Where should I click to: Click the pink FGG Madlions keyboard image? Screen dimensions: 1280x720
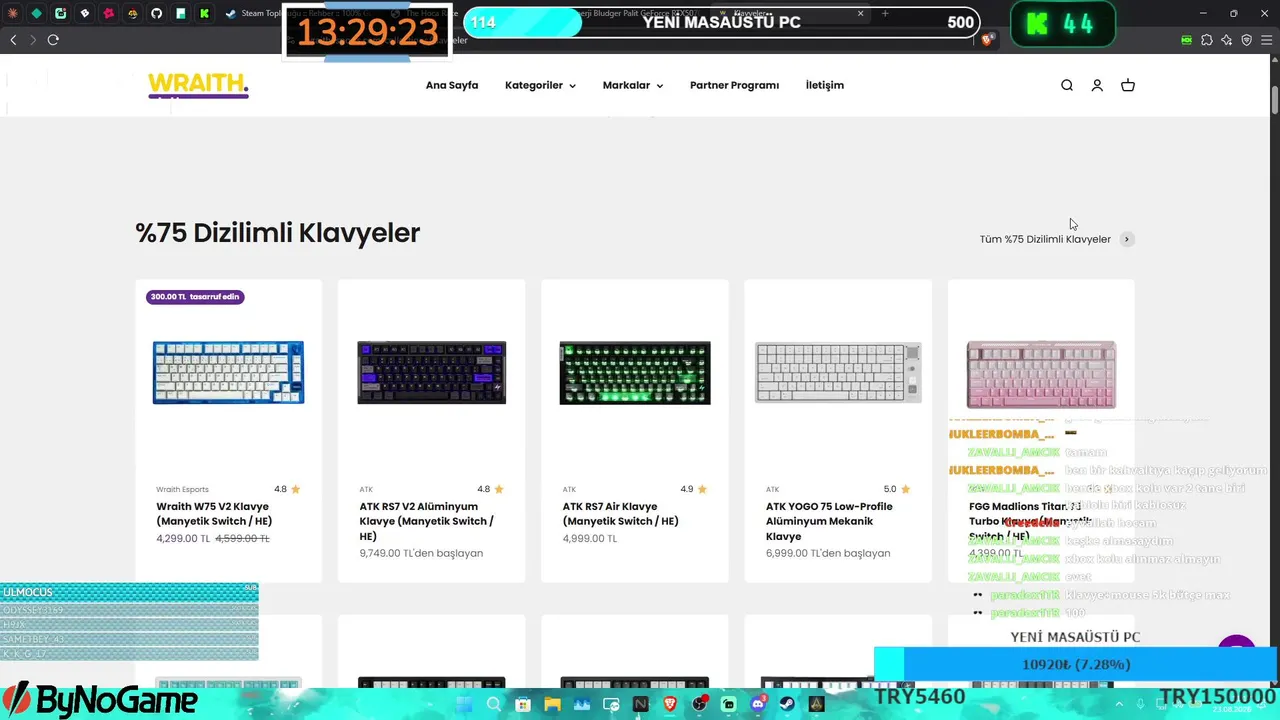pyautogui.click(x=1041, y=374)
